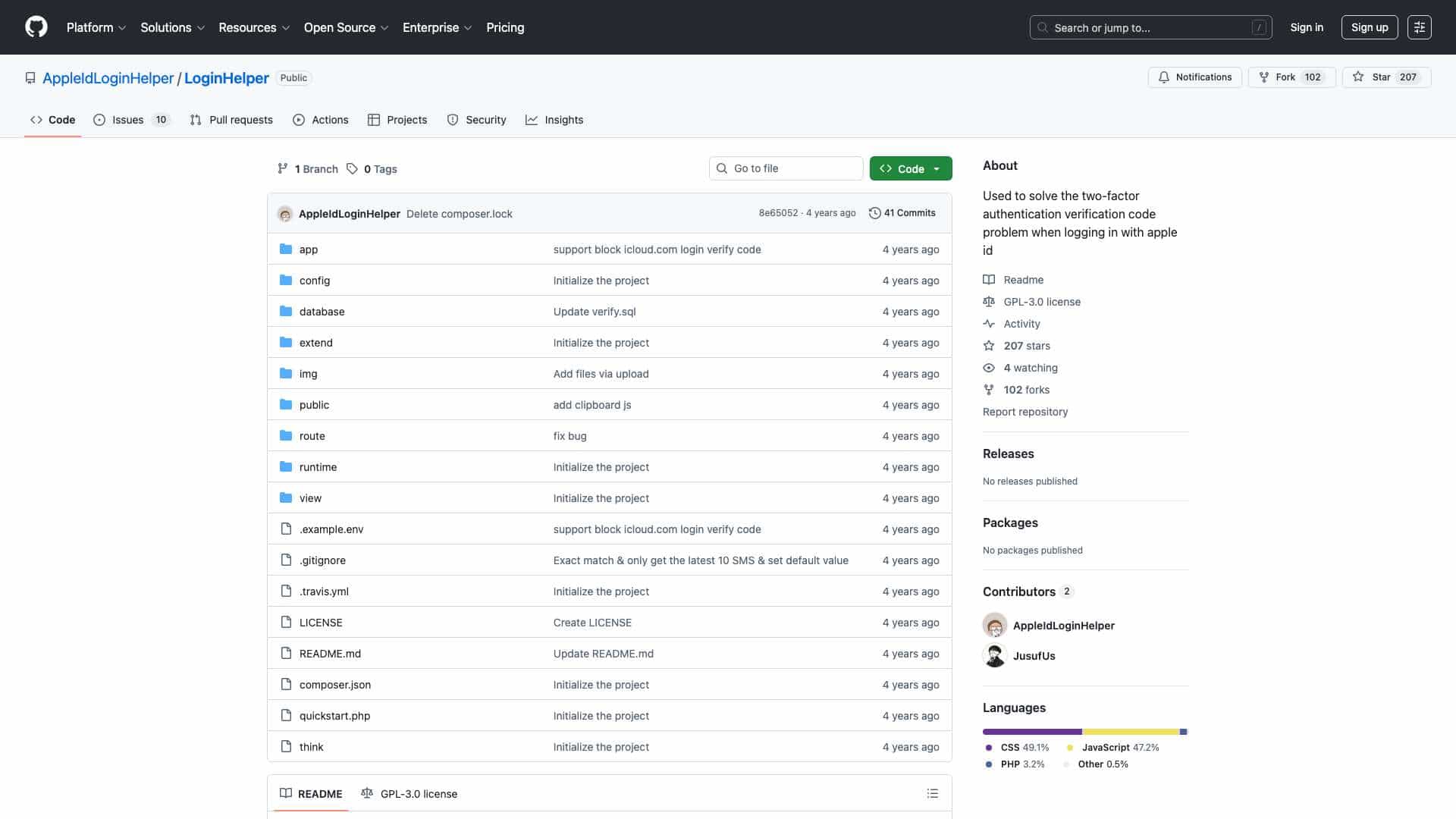1456x819 pixels.
Task: View 41 Commits history
Action: pos(902,213)
